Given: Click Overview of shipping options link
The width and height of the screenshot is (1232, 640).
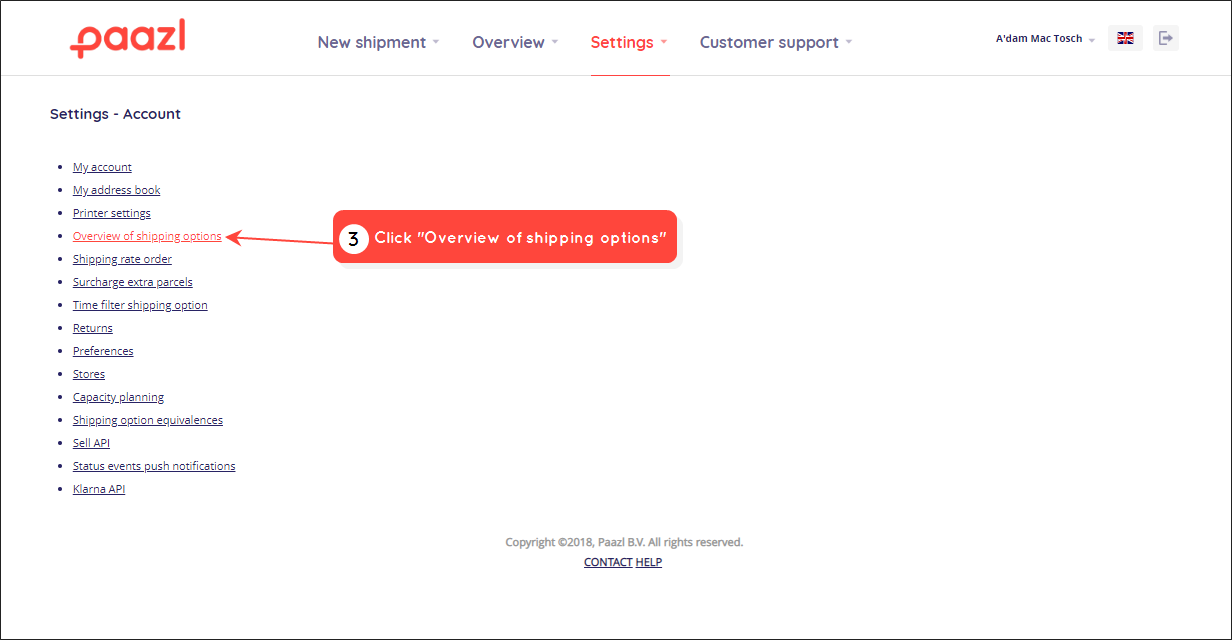Looking at the screenshot, I should 147,236.
